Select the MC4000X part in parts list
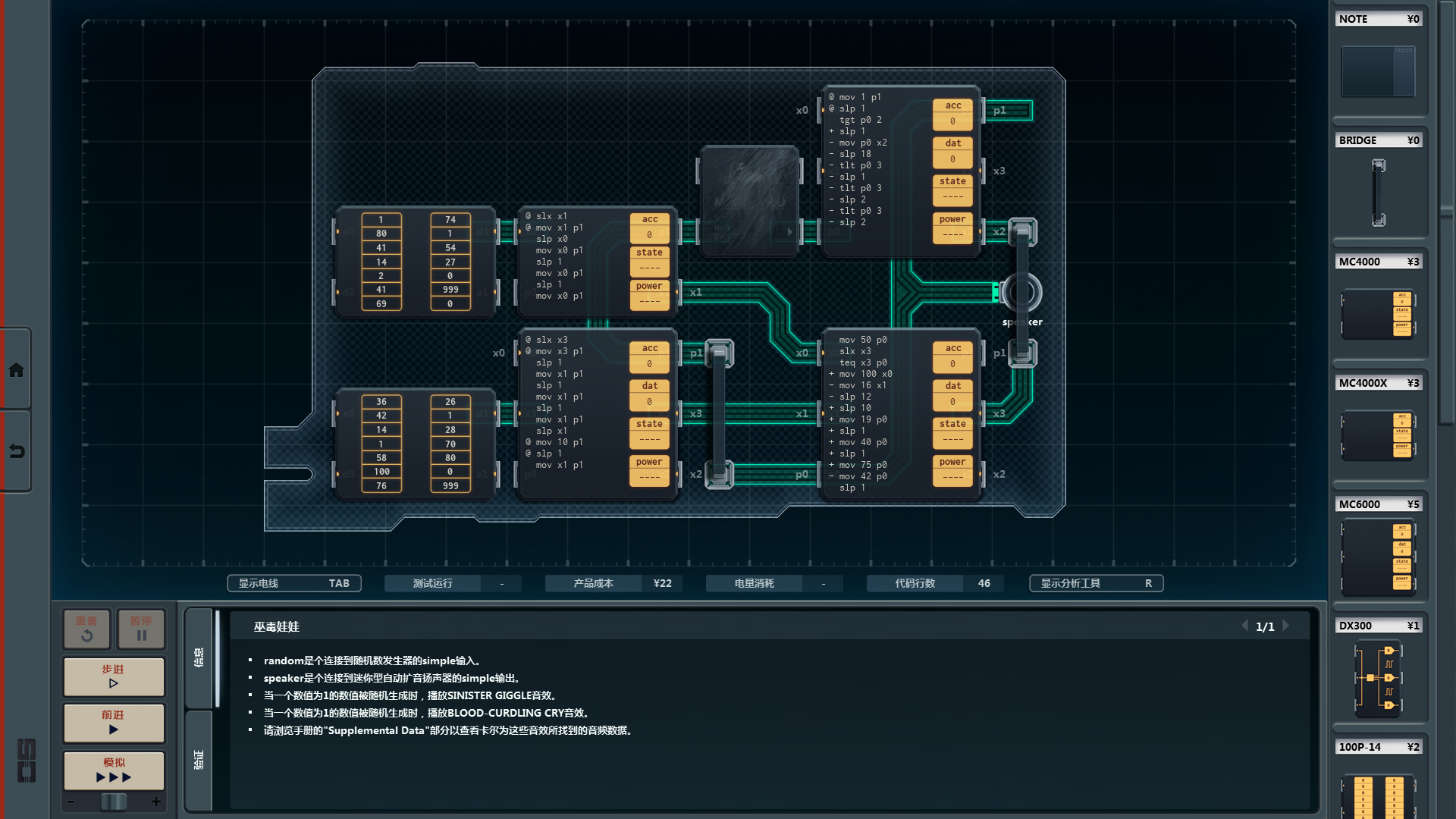This screenshot has width=1456, height=819. click(1378, 435)
